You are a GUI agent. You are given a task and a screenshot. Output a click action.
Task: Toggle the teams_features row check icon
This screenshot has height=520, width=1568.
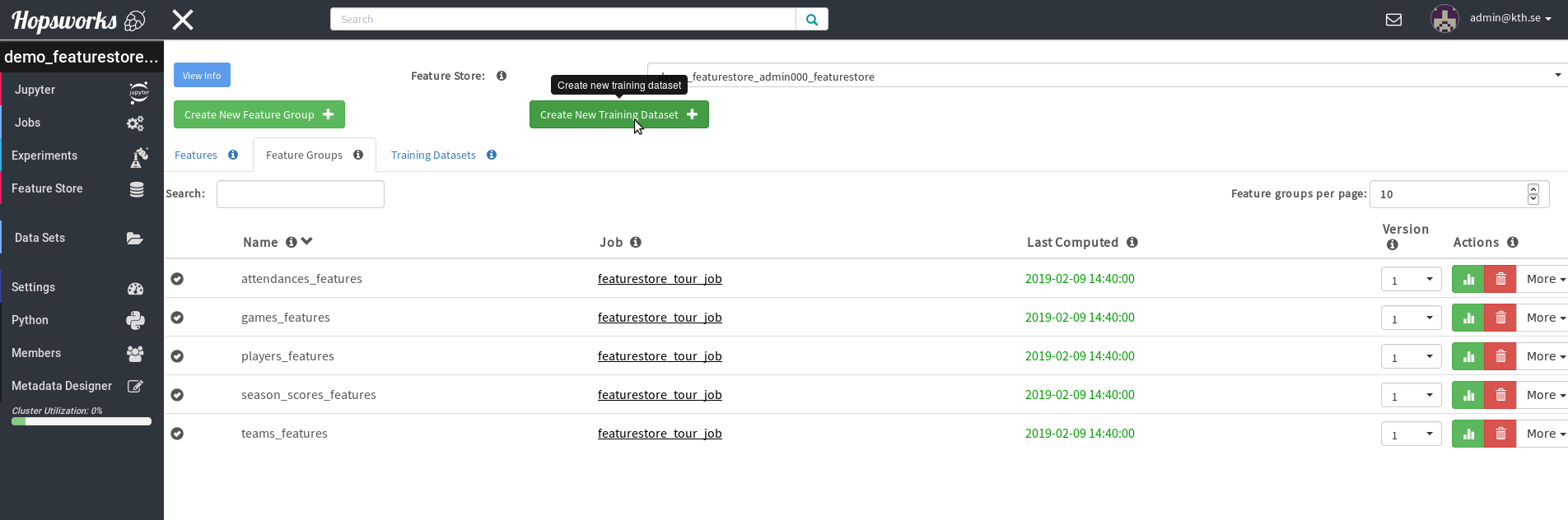tap(177, 434)
